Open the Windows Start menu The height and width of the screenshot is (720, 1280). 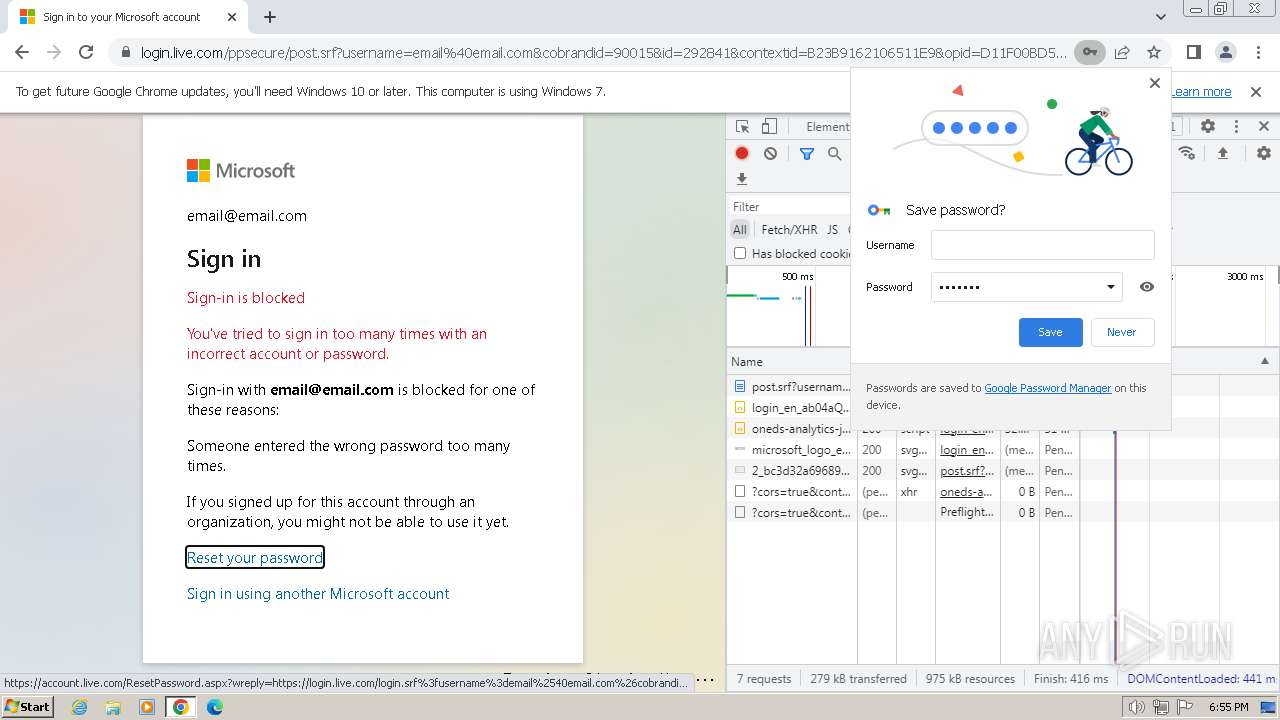[x=28, y=706]
